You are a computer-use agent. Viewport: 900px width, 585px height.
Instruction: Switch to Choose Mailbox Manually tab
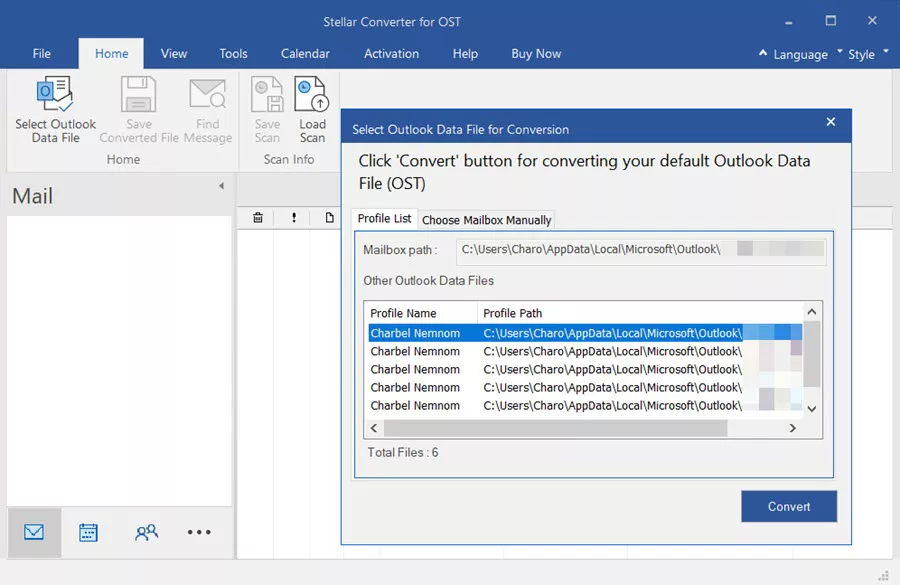[x=486, y=220]
